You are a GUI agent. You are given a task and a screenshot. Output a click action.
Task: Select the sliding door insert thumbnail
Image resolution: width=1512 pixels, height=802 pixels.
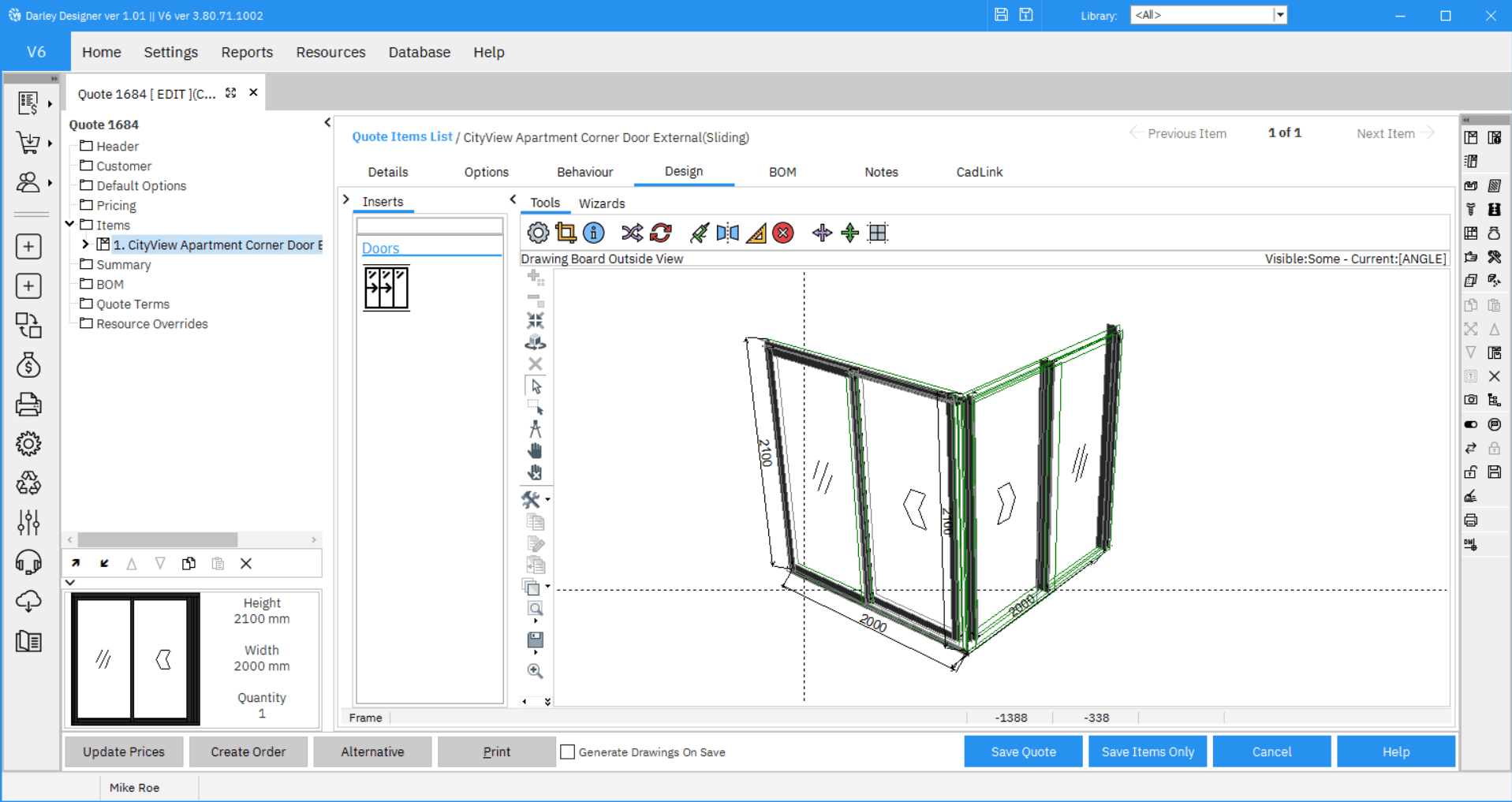(x=386, y=288)
